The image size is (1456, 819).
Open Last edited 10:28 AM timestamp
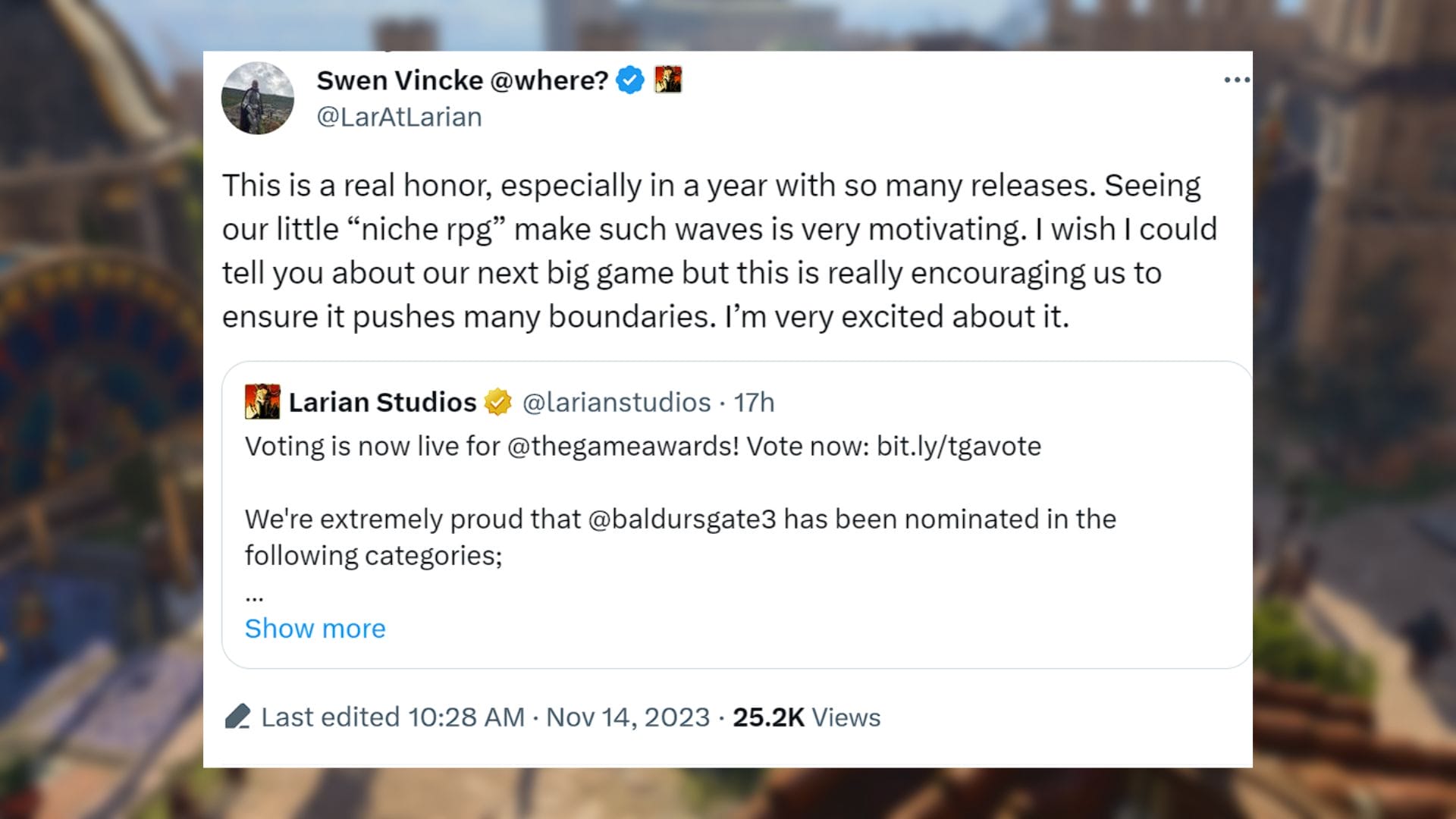[393, 717]
